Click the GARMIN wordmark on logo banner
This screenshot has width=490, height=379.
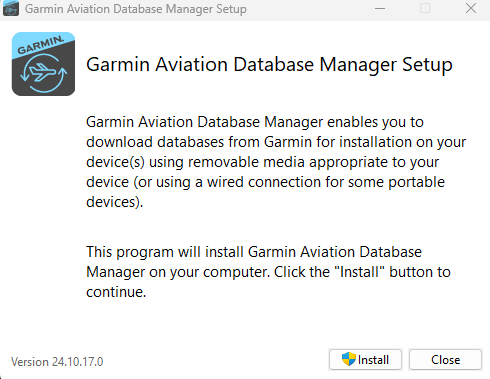click(x=40, y=45)
